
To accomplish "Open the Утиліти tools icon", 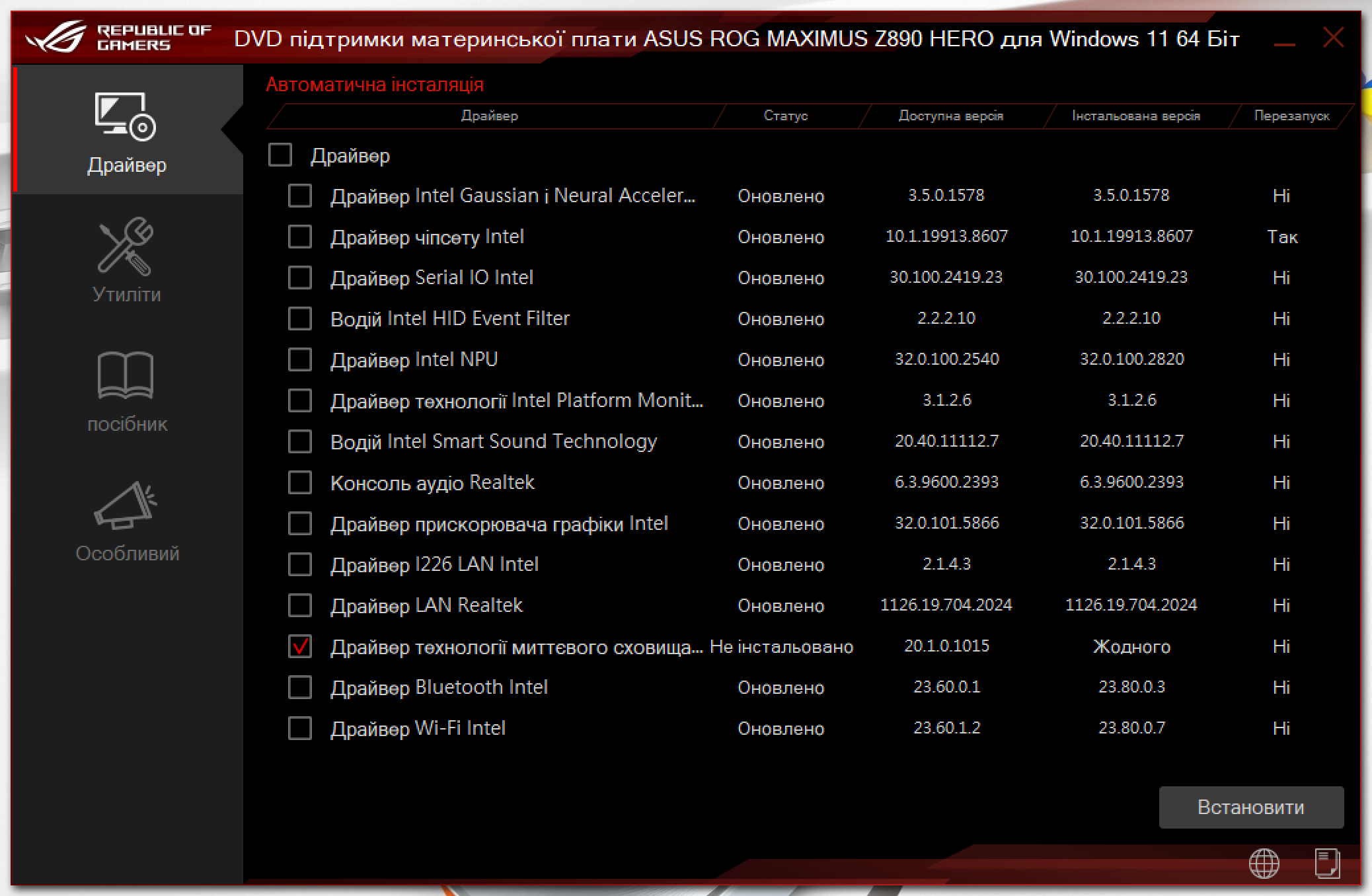I will (126, 246).
